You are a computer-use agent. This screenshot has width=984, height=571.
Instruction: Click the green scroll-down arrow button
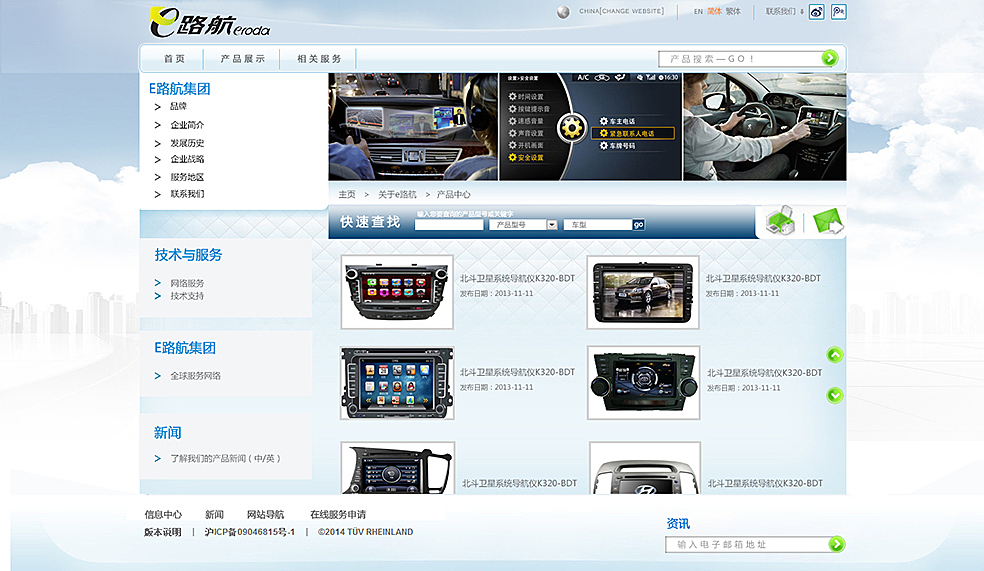(835, 395)
